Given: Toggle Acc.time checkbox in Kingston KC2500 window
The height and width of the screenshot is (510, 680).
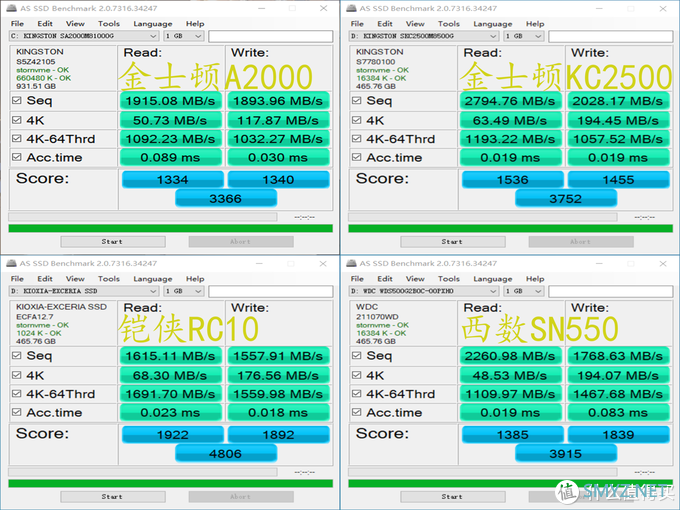Looking at the screenshot, I should [x=356, y=157].
